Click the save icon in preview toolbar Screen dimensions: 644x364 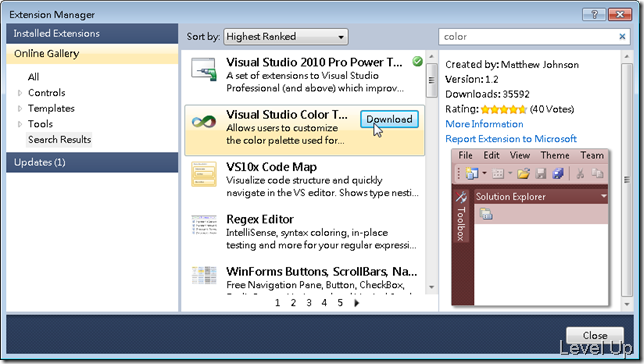540,174
